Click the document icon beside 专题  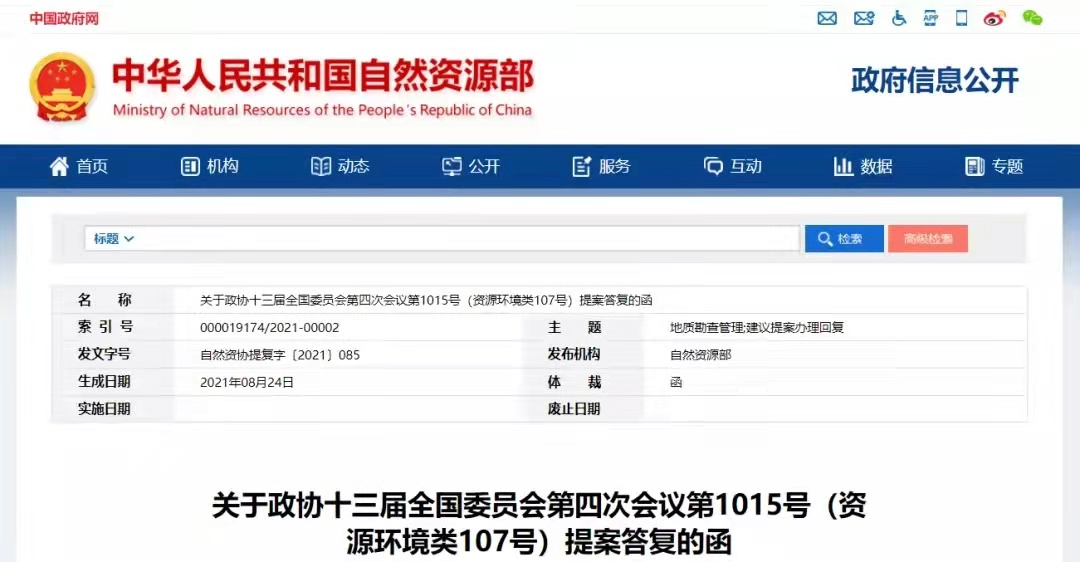coord(975,166)
